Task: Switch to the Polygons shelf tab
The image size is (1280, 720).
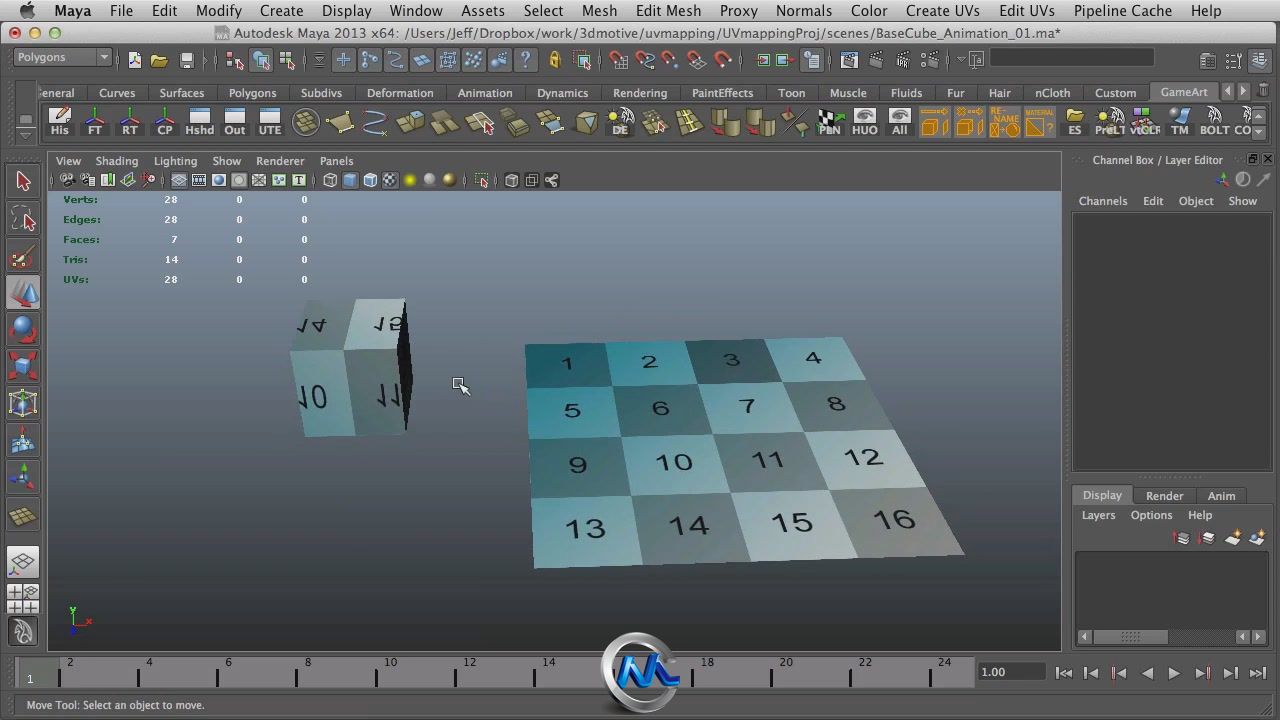Action: (x=252, y=93)
